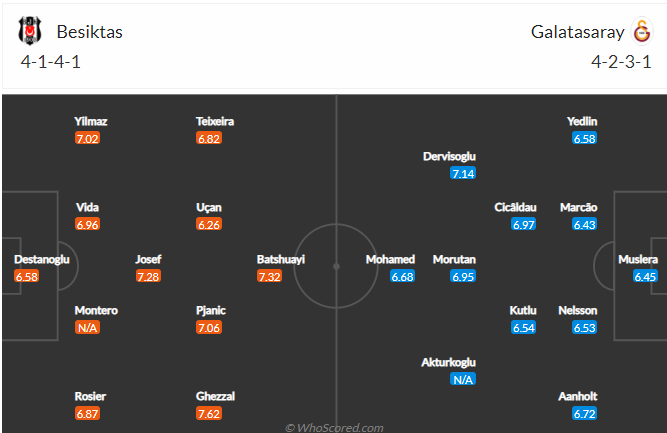Click goalkeeper Destanoglu's 6.58 rating
Screen dimensions: 667x433
[x=26, y=276]
